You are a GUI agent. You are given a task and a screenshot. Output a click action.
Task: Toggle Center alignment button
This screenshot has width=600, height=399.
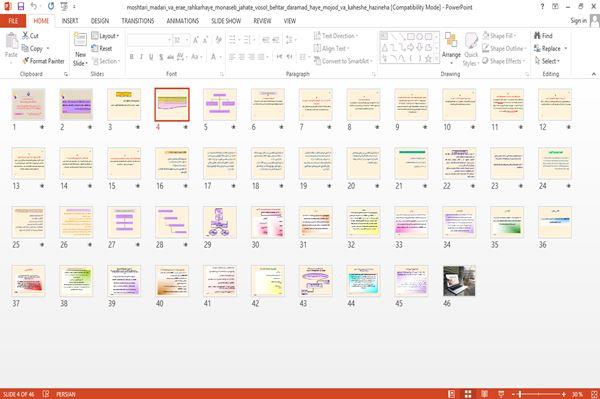(242, 57)
